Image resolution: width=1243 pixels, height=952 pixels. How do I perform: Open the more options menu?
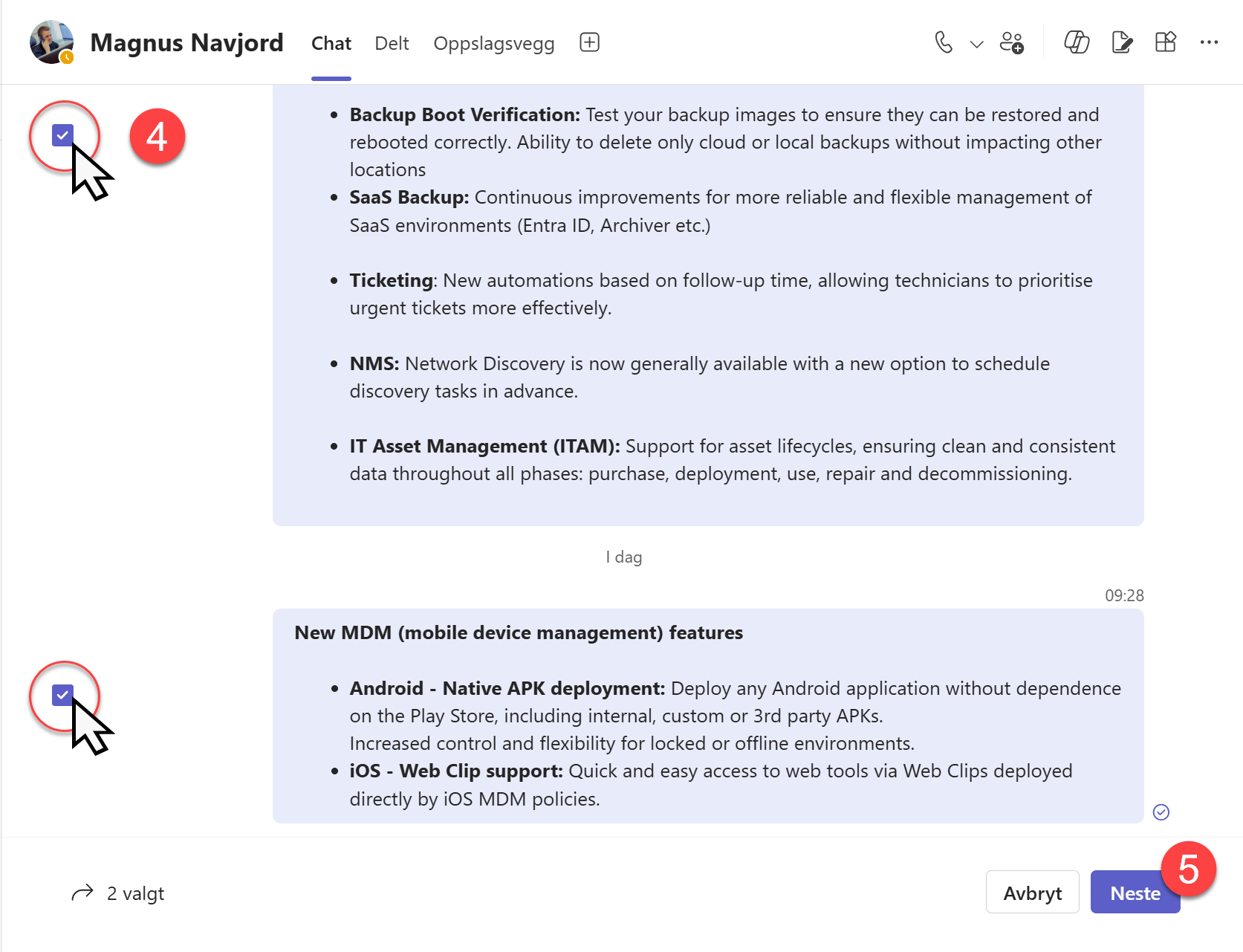(x=1209, y=43)
